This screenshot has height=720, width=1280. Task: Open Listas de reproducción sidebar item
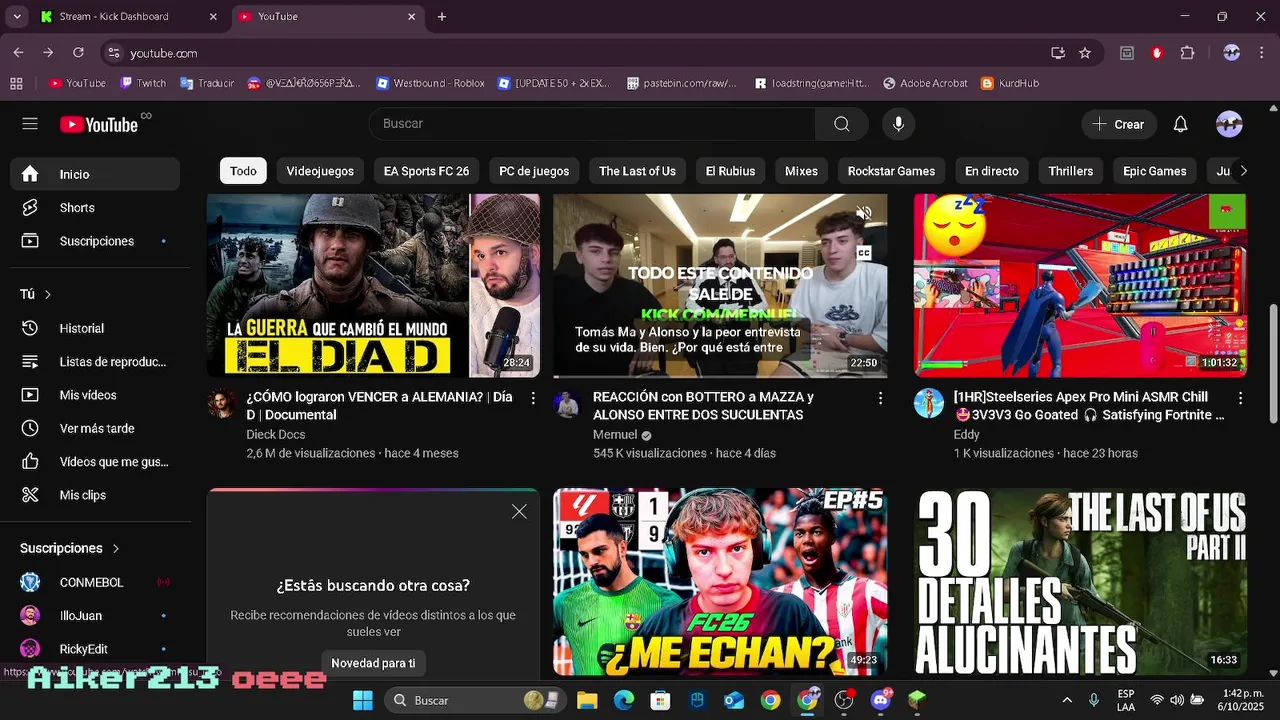tap(95, 362)
